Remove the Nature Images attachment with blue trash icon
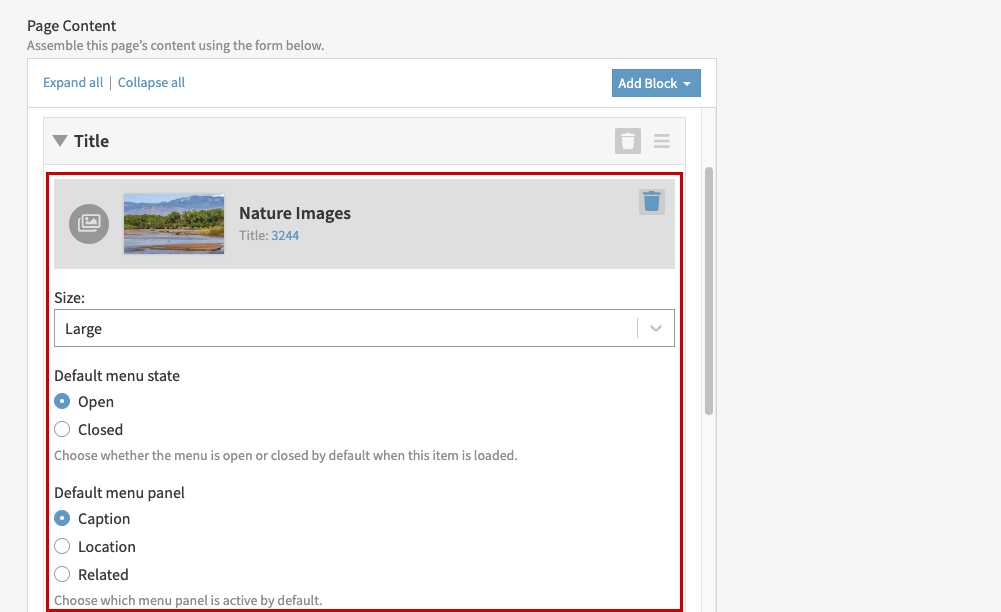The width and height of the screenshot is (1001, 612). click(651, 201)
